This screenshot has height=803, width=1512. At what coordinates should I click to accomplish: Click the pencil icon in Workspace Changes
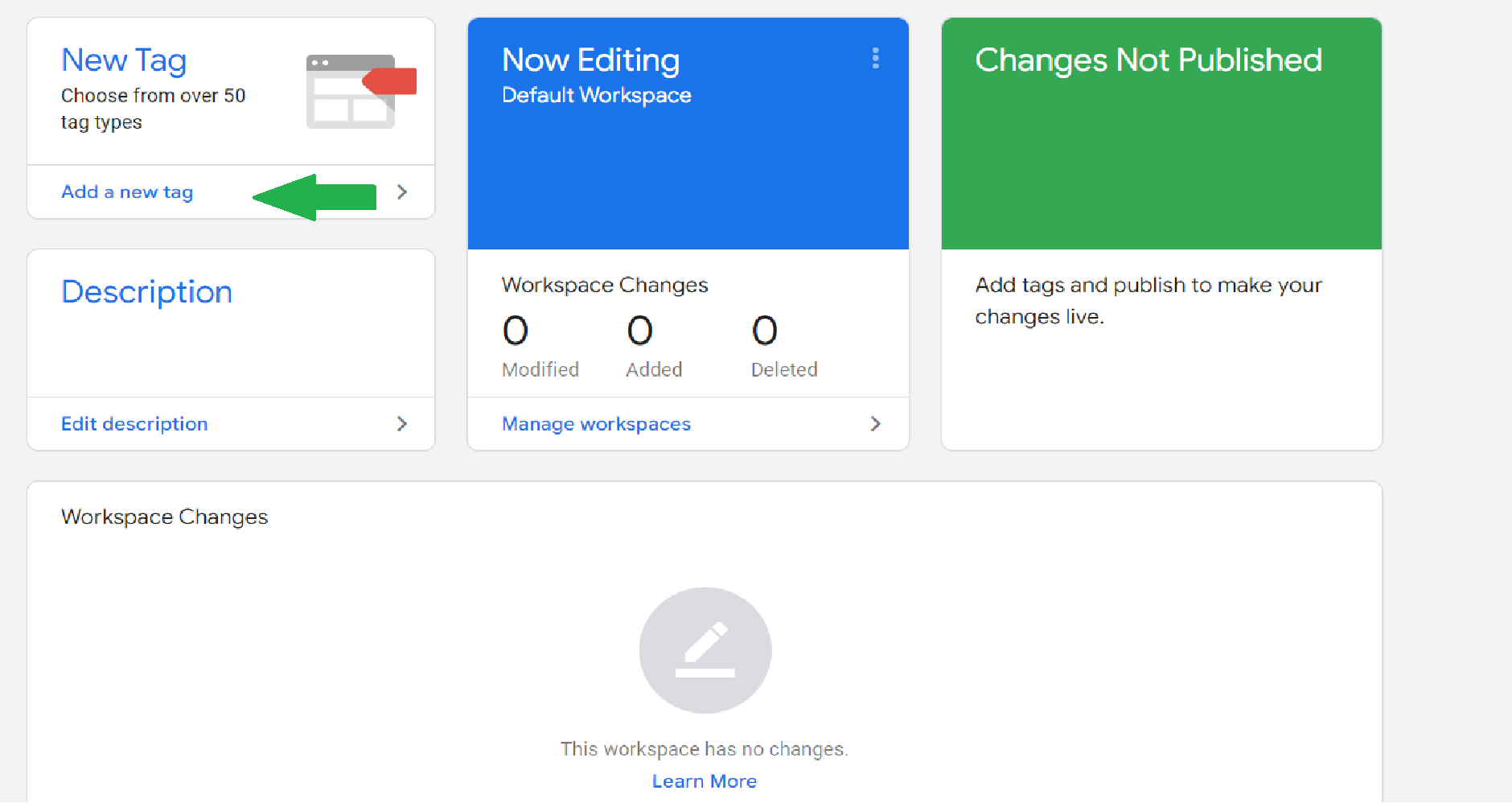pos(705,650)
